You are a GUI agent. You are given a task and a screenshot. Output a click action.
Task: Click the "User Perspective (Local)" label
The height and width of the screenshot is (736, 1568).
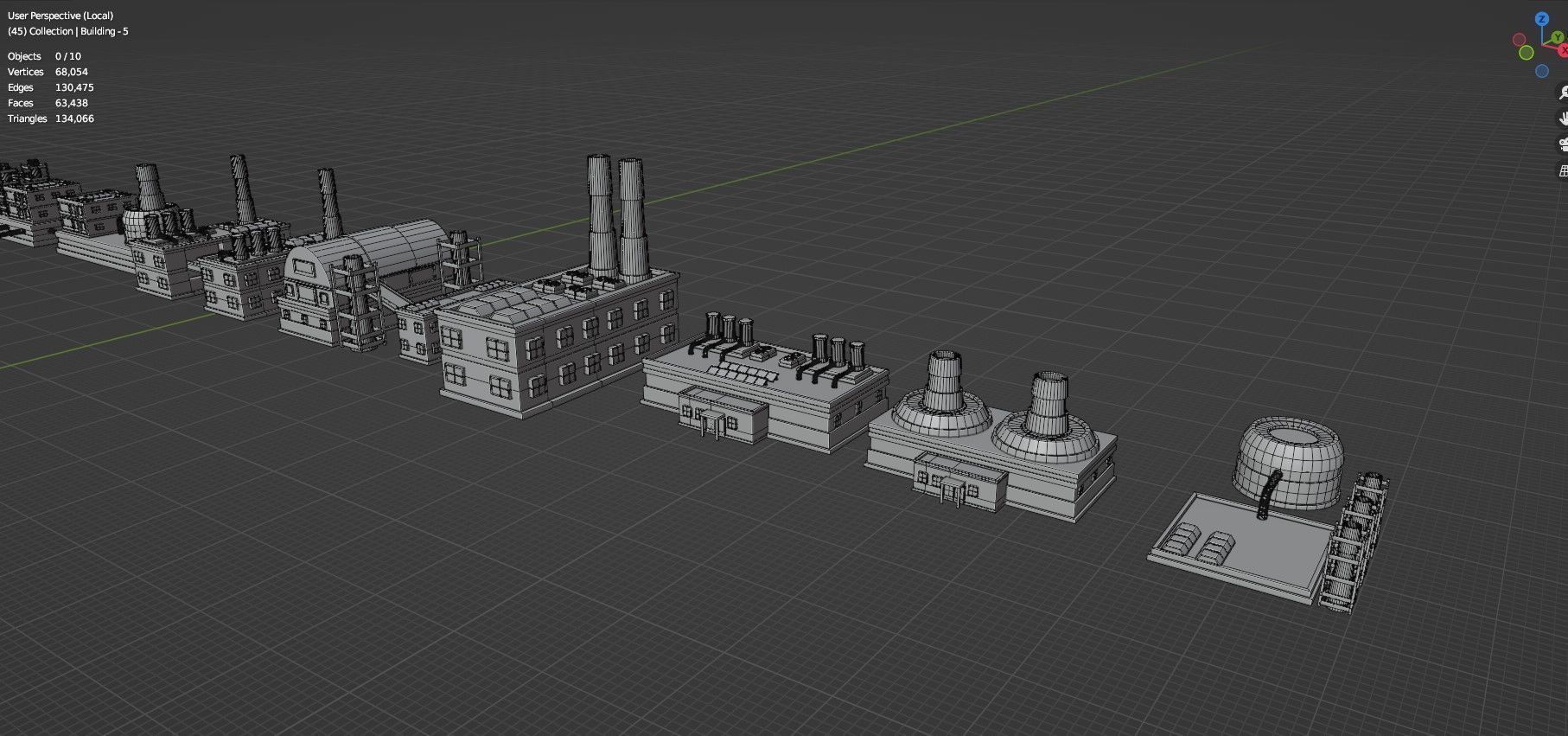coord(60,16)
